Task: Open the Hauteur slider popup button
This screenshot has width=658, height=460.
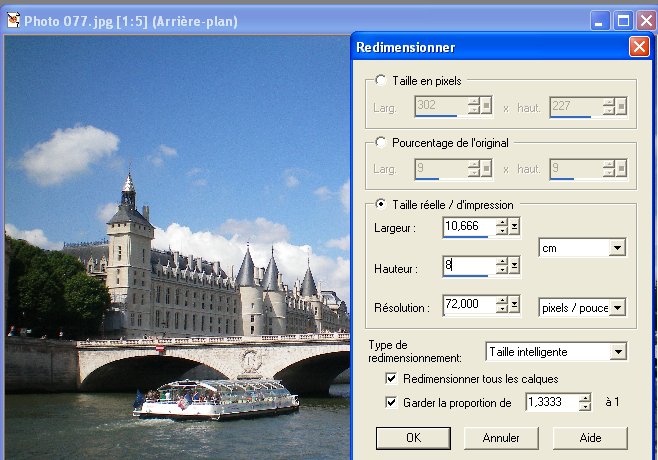Action: click(514, 266)
